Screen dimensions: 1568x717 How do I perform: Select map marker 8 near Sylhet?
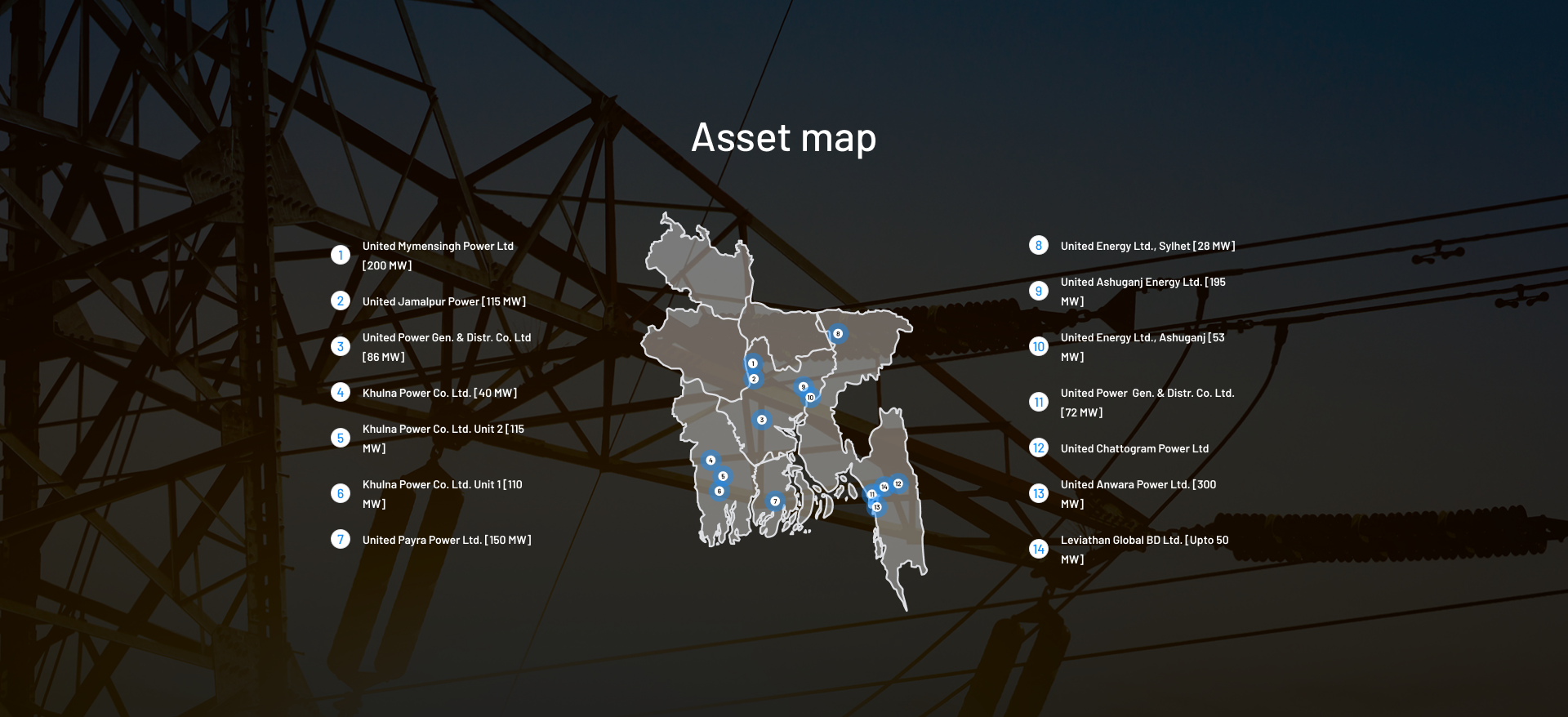click(838, 334)
